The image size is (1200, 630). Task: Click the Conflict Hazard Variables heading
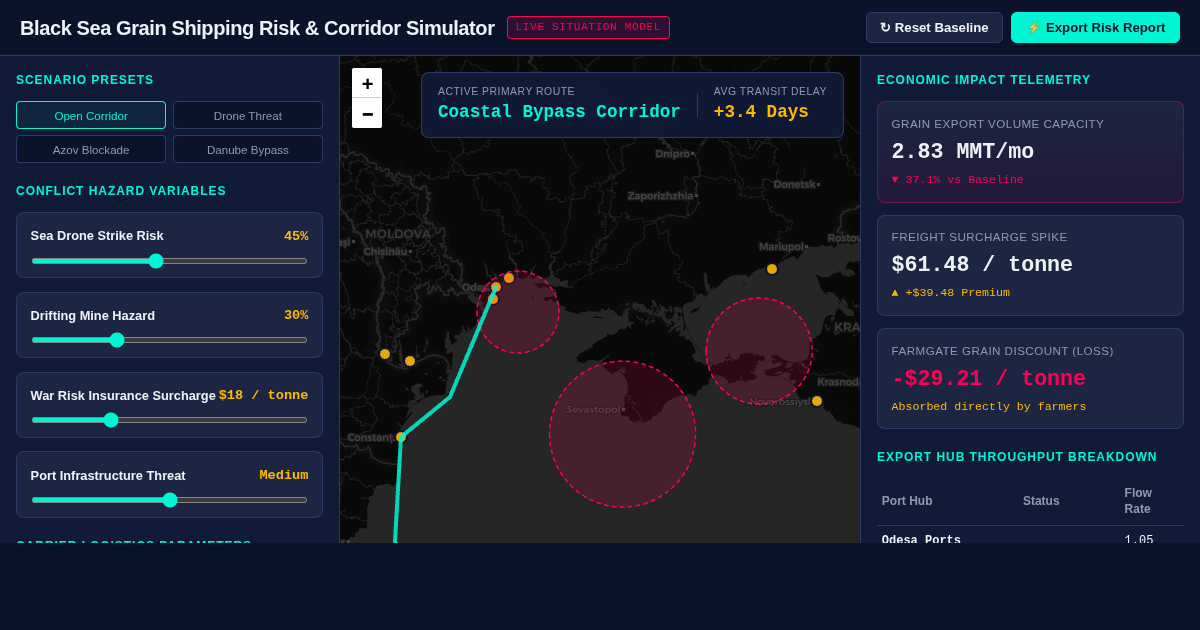(x=121, y=191)
